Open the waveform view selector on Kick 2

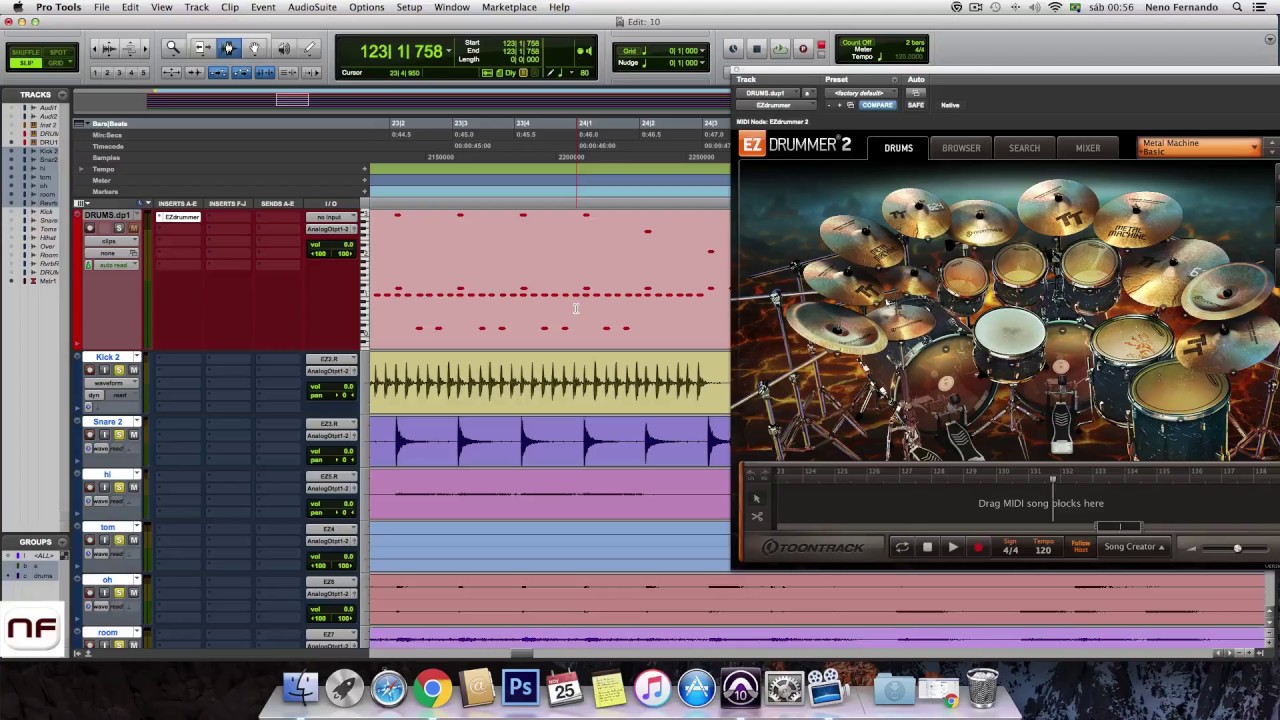tap(110, 383)
